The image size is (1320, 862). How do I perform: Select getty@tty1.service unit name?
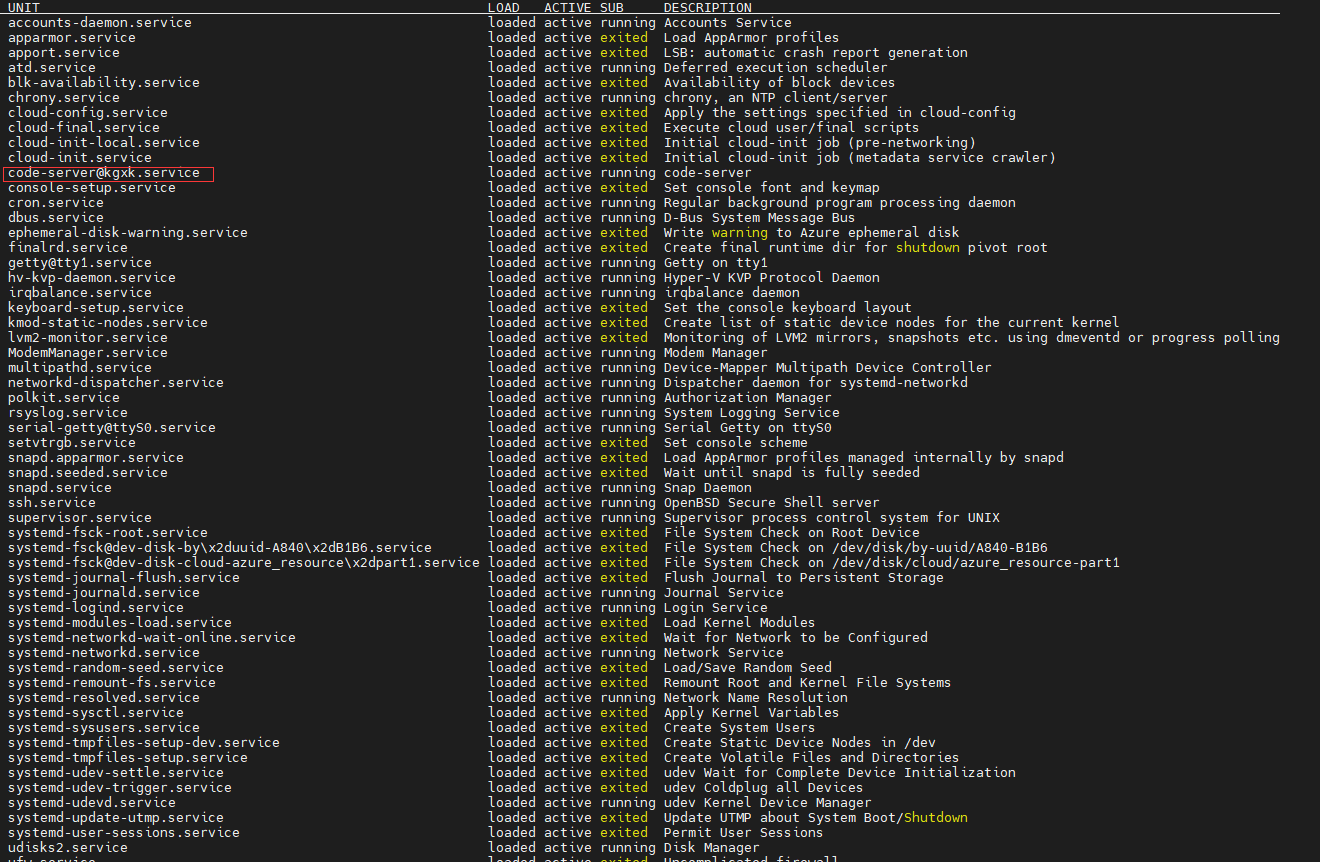pyautogui.click(x=80, y=263)
